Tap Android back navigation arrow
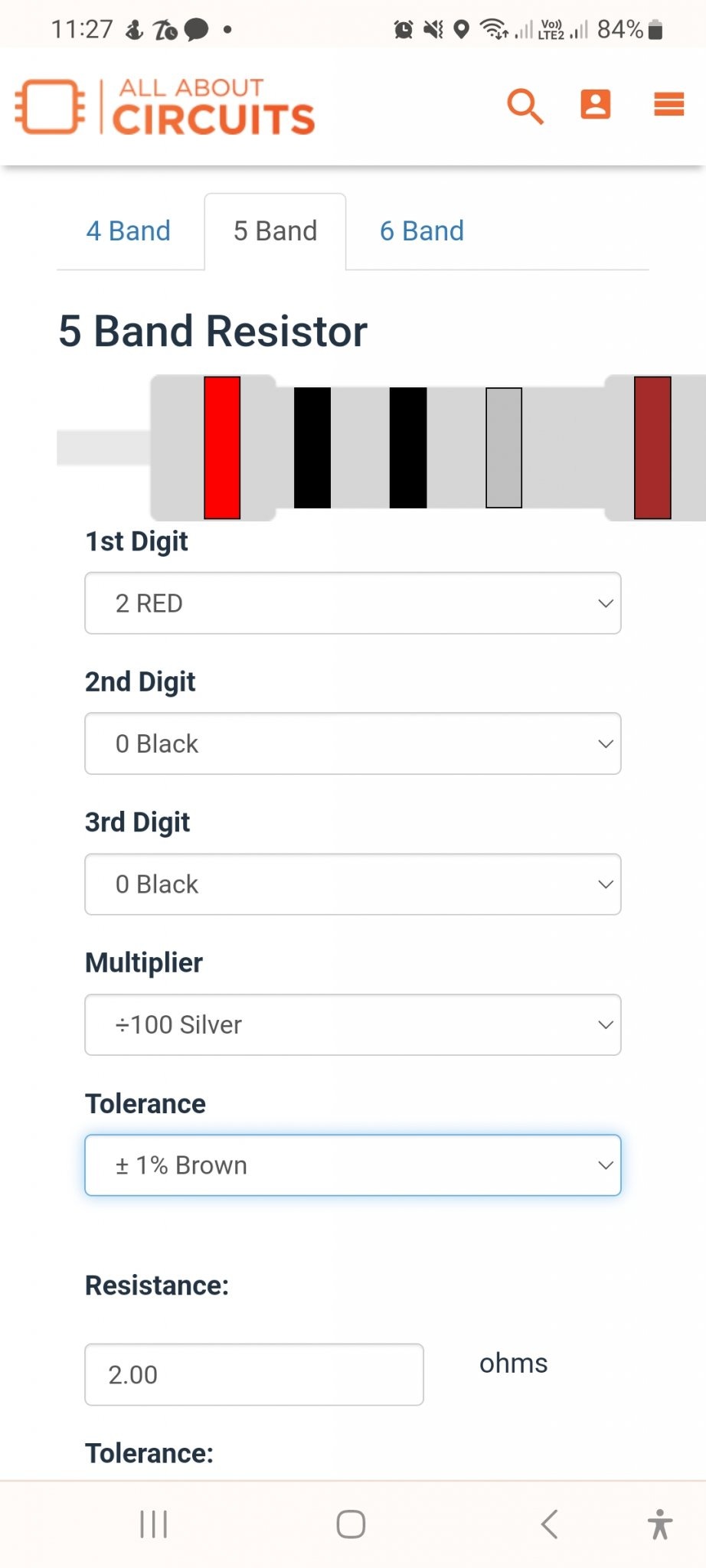Screen dimensions: 706x1568 (x=549, y=1524)
